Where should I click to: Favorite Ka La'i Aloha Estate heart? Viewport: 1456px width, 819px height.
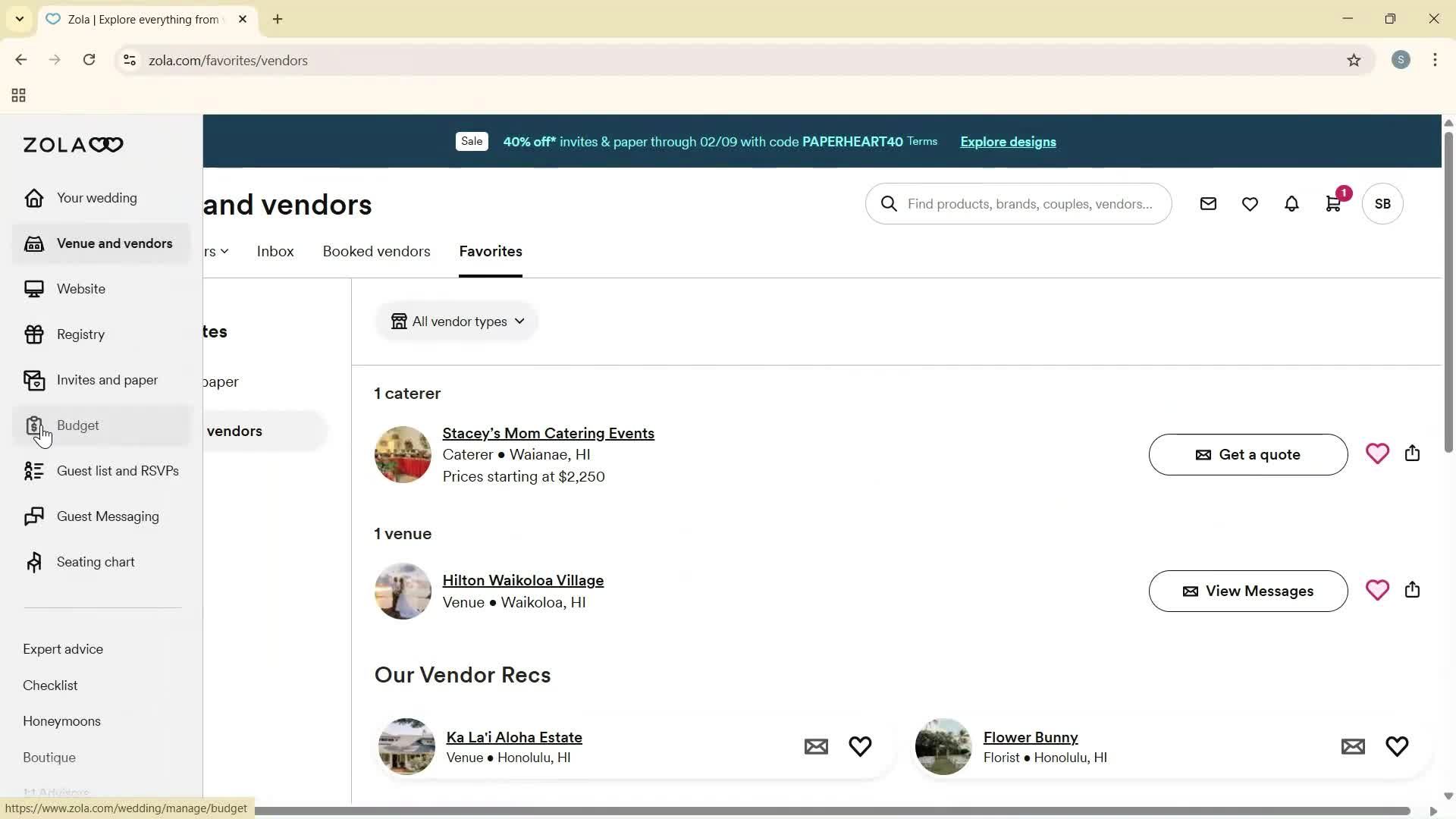tap(859, 746)
